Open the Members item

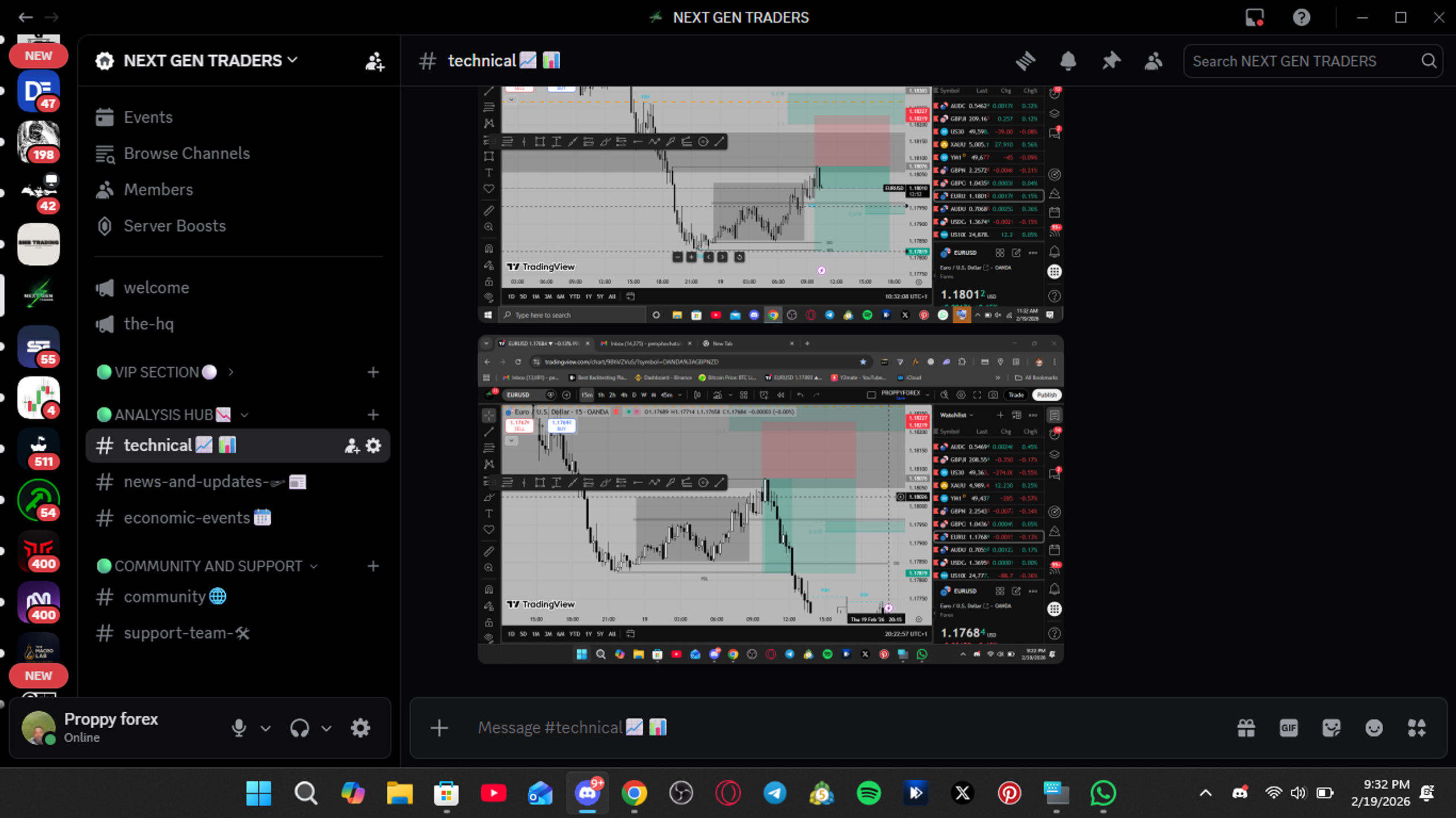(238, 190)
